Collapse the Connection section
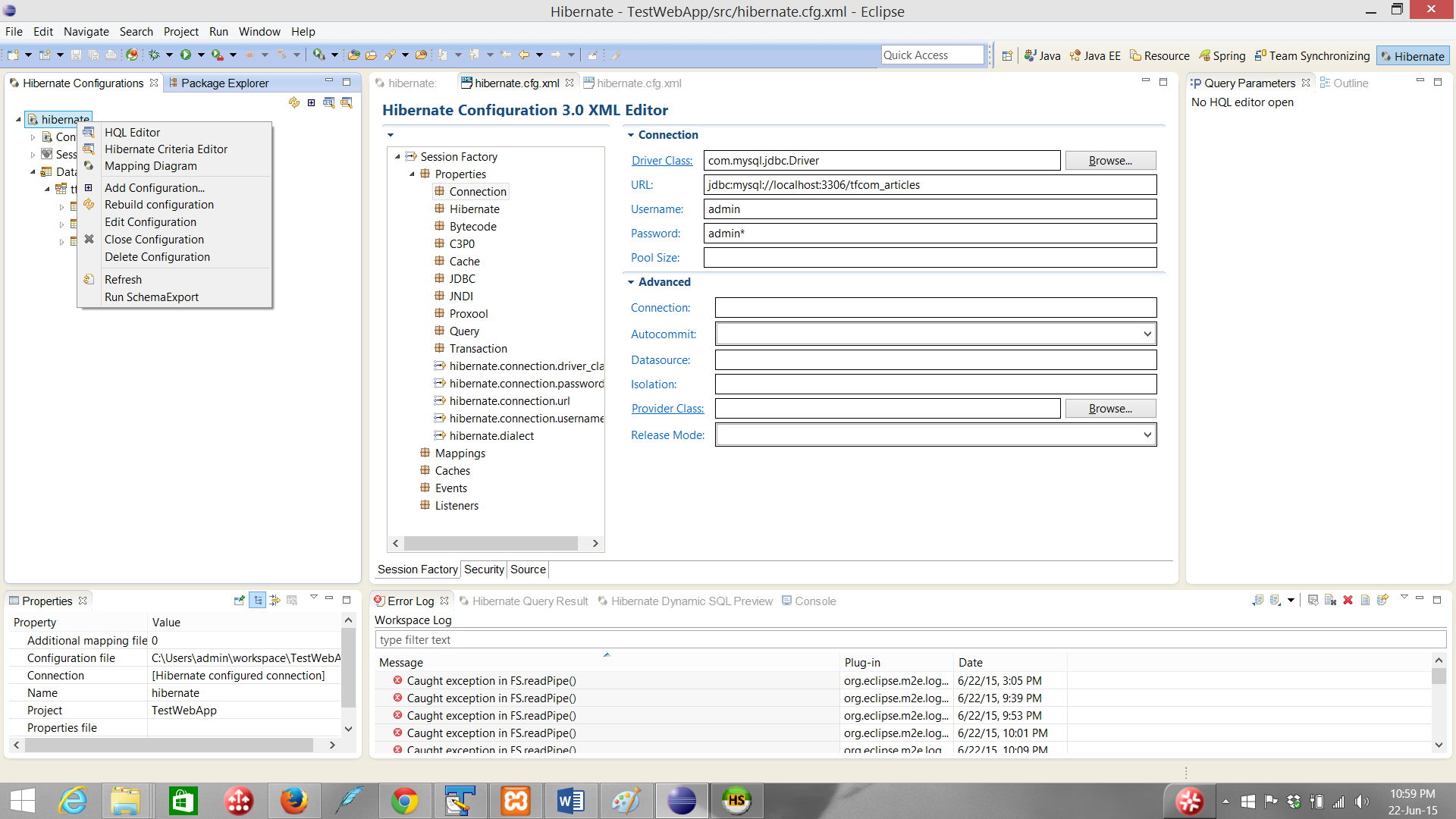 (x=631, y=135)
